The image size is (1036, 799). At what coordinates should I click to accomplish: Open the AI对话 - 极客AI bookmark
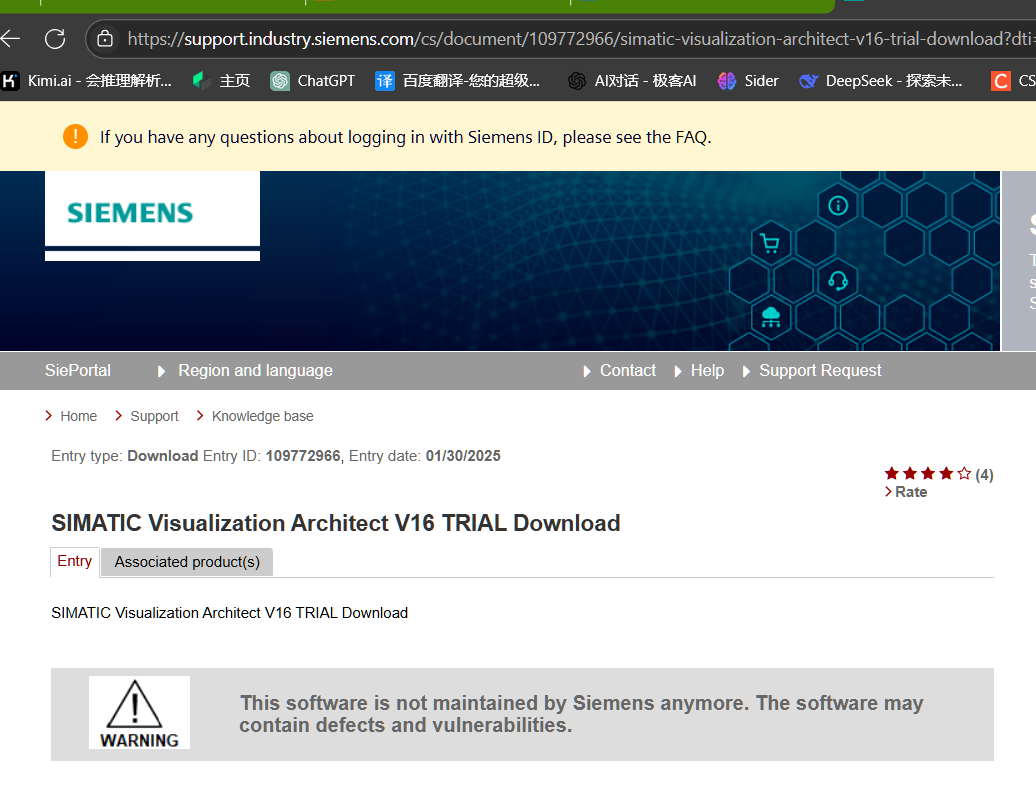[632, 81]
